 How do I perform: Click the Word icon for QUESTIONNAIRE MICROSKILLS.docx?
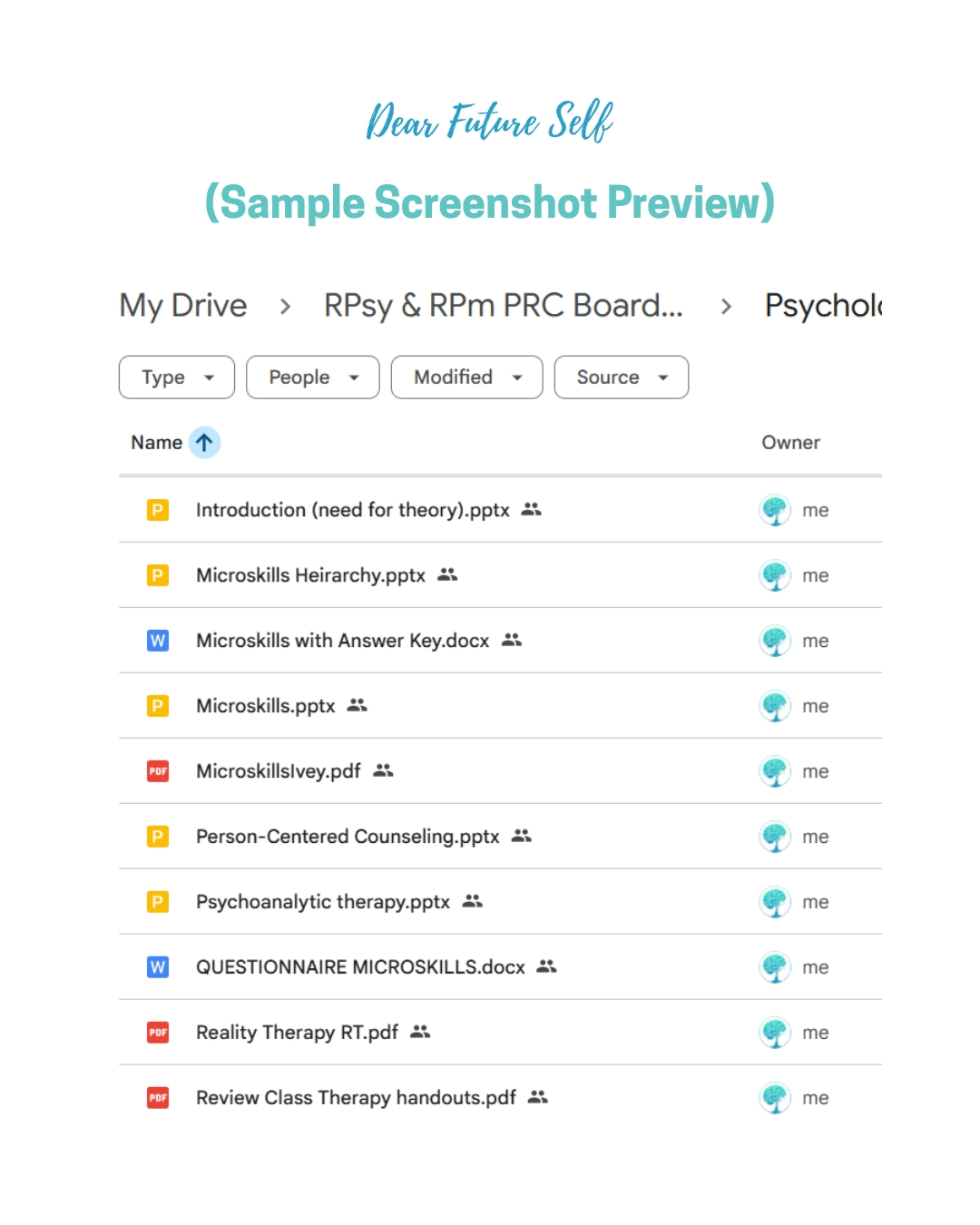pos(158,967)
